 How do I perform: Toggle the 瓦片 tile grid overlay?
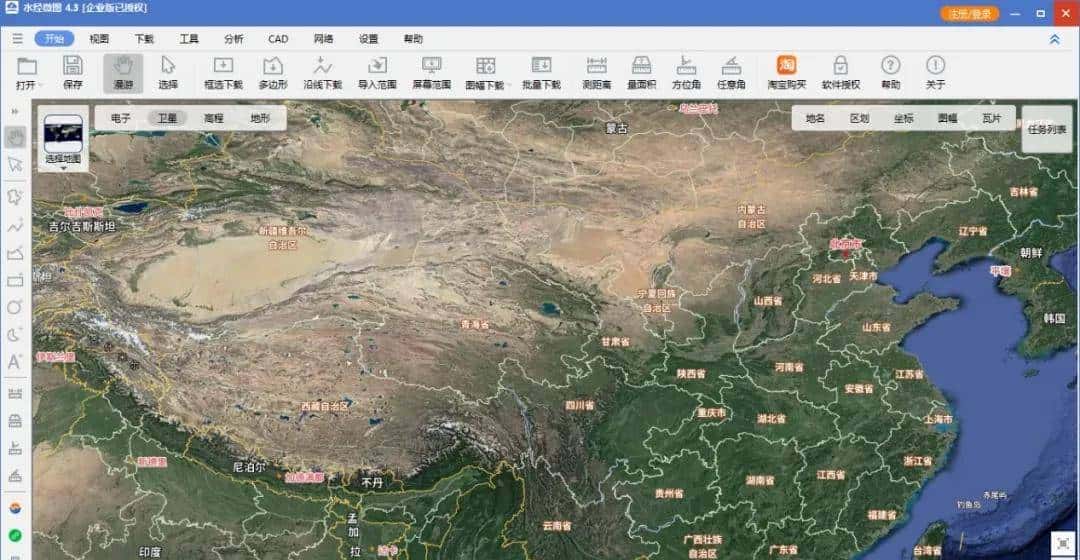pyautogui.click(x=991, y=118)
